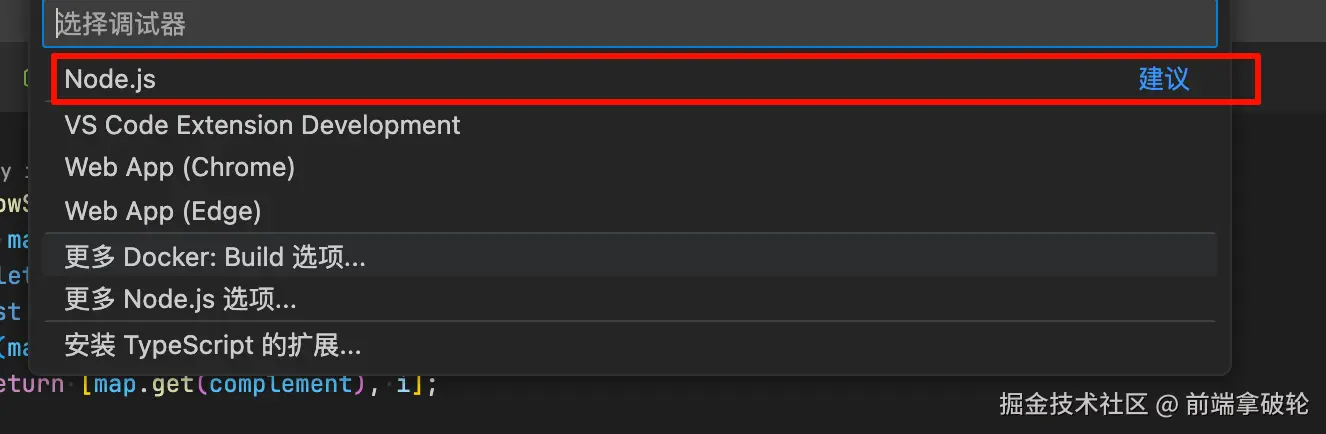Click the return keyword in editor
The width and height of the screenshot is (1326, 434).
[32, 384]
